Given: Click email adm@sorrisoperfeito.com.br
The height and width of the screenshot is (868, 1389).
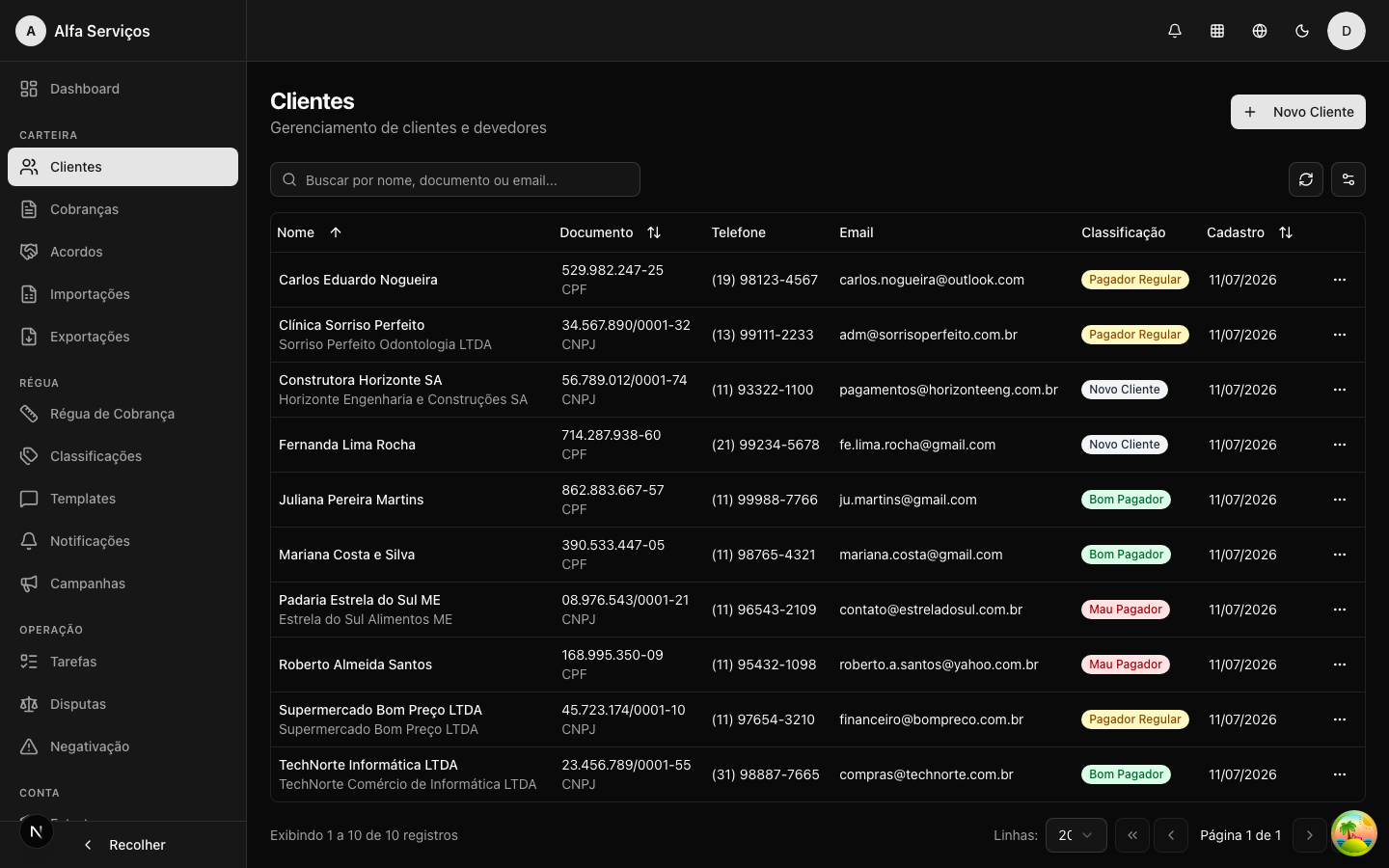Looking at the screenshot, I should pos(928,335).
